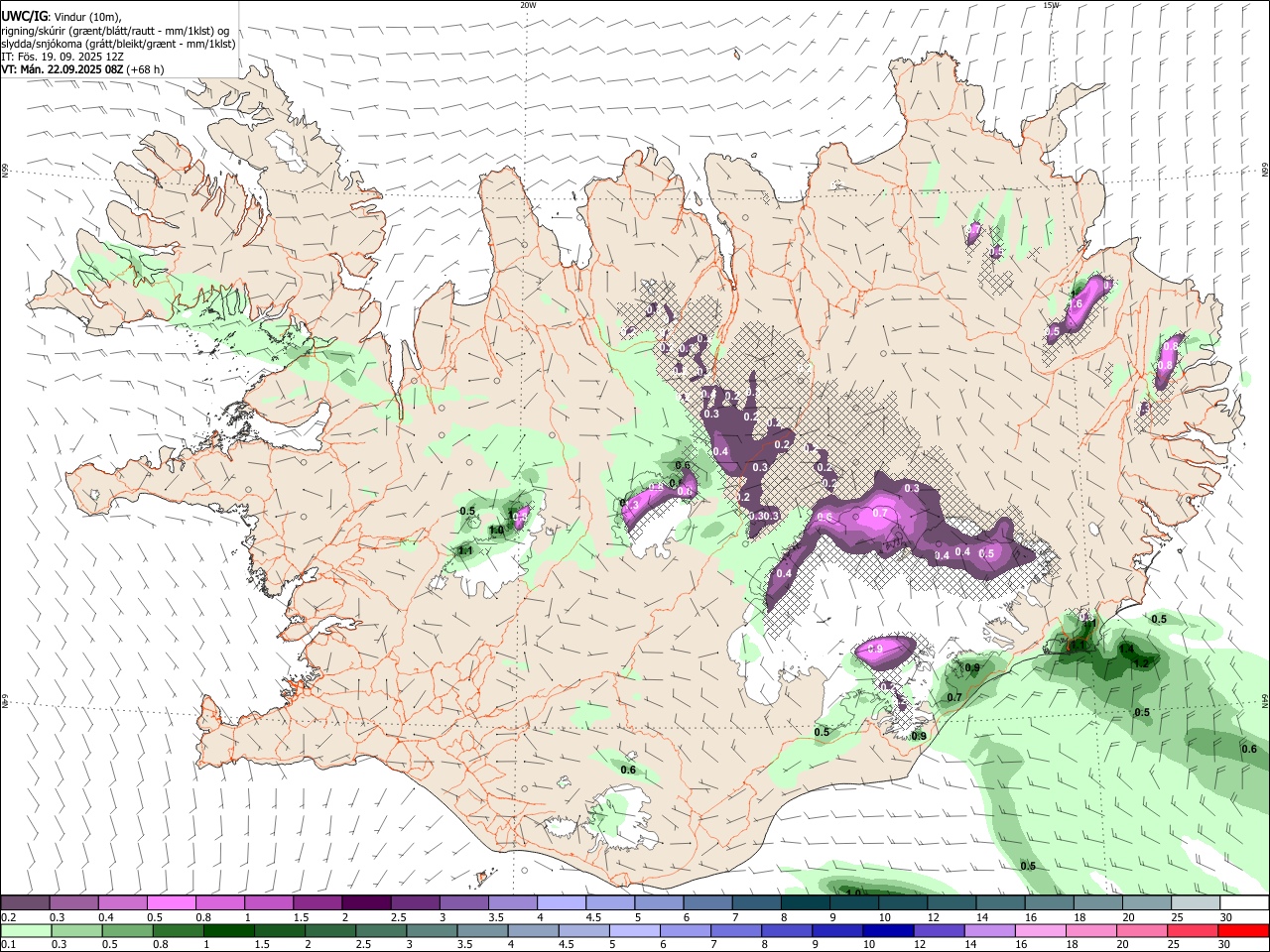Screen dimensions: 1270x952
Task: Click the palest green 0.1 swatch in rain legend
Action: point(26,931)
